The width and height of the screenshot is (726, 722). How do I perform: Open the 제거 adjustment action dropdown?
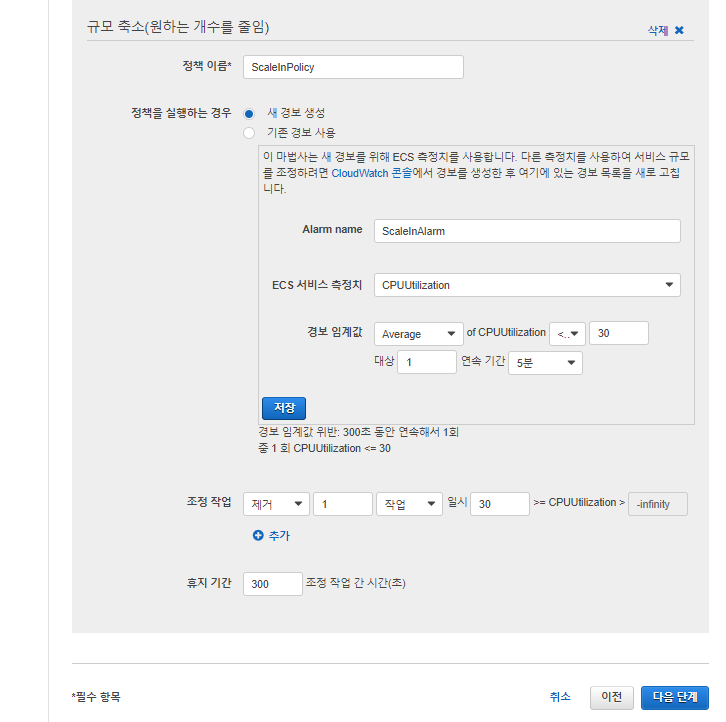click(x=276, y=504)
